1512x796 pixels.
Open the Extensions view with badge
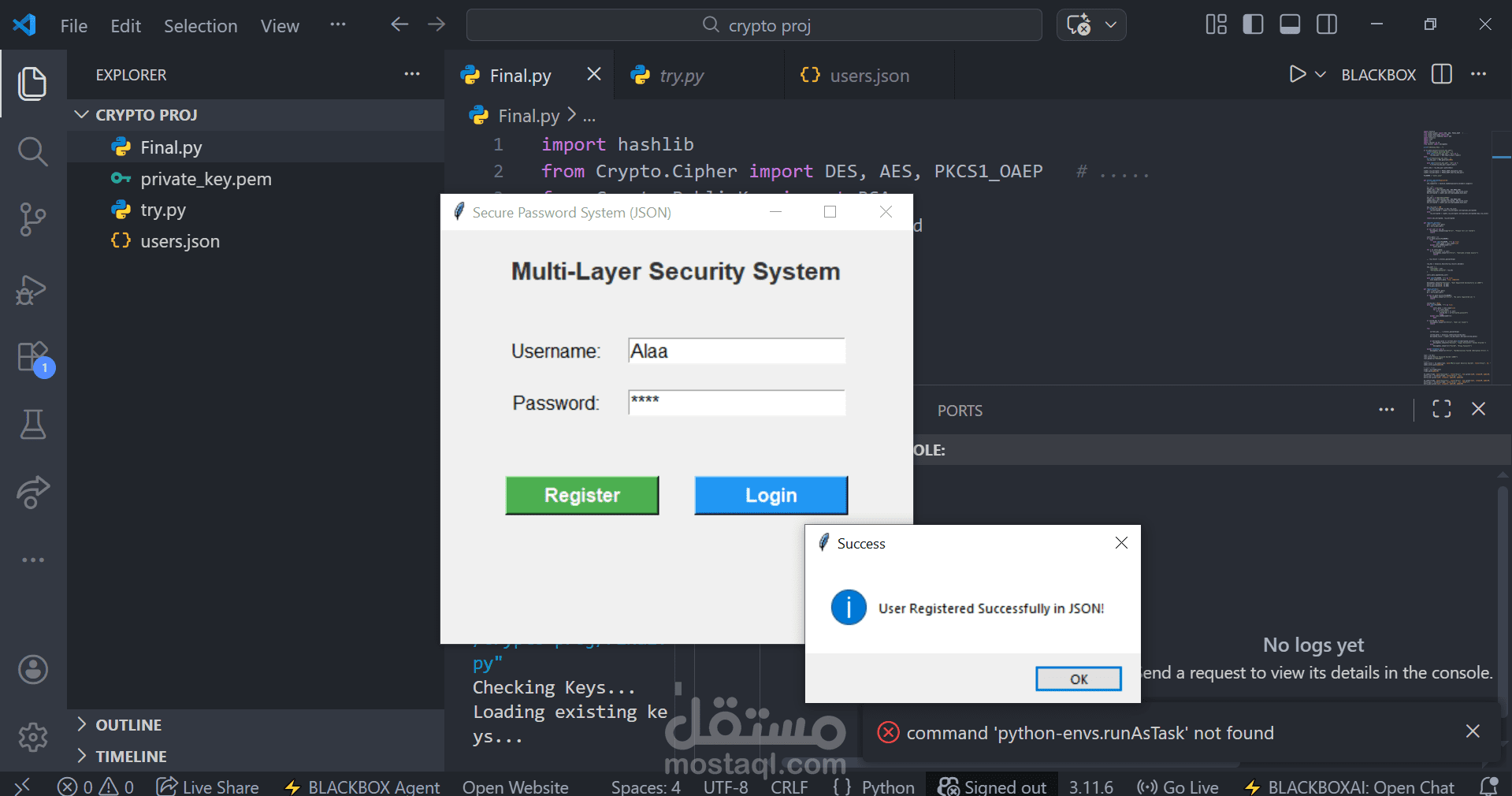point(32,358)
